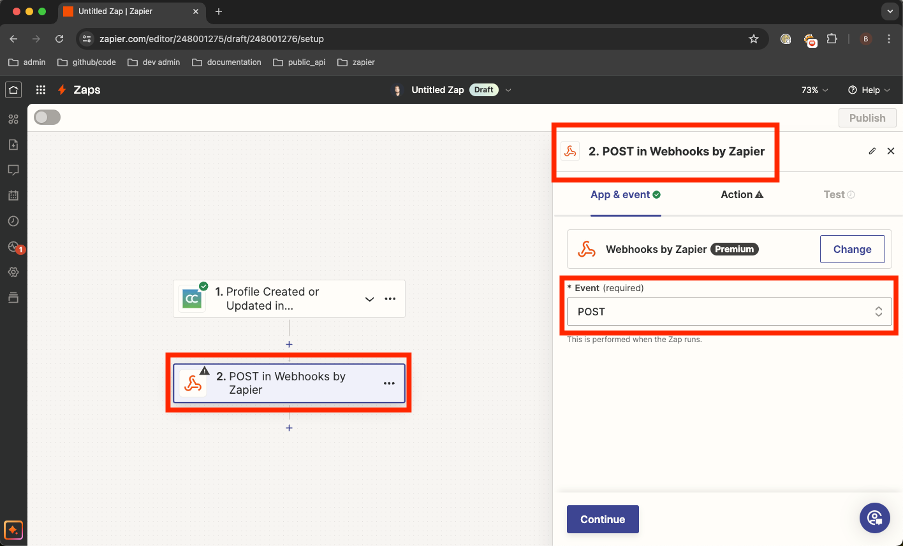Open the Event POST dropdown

(x=726, y=312)
